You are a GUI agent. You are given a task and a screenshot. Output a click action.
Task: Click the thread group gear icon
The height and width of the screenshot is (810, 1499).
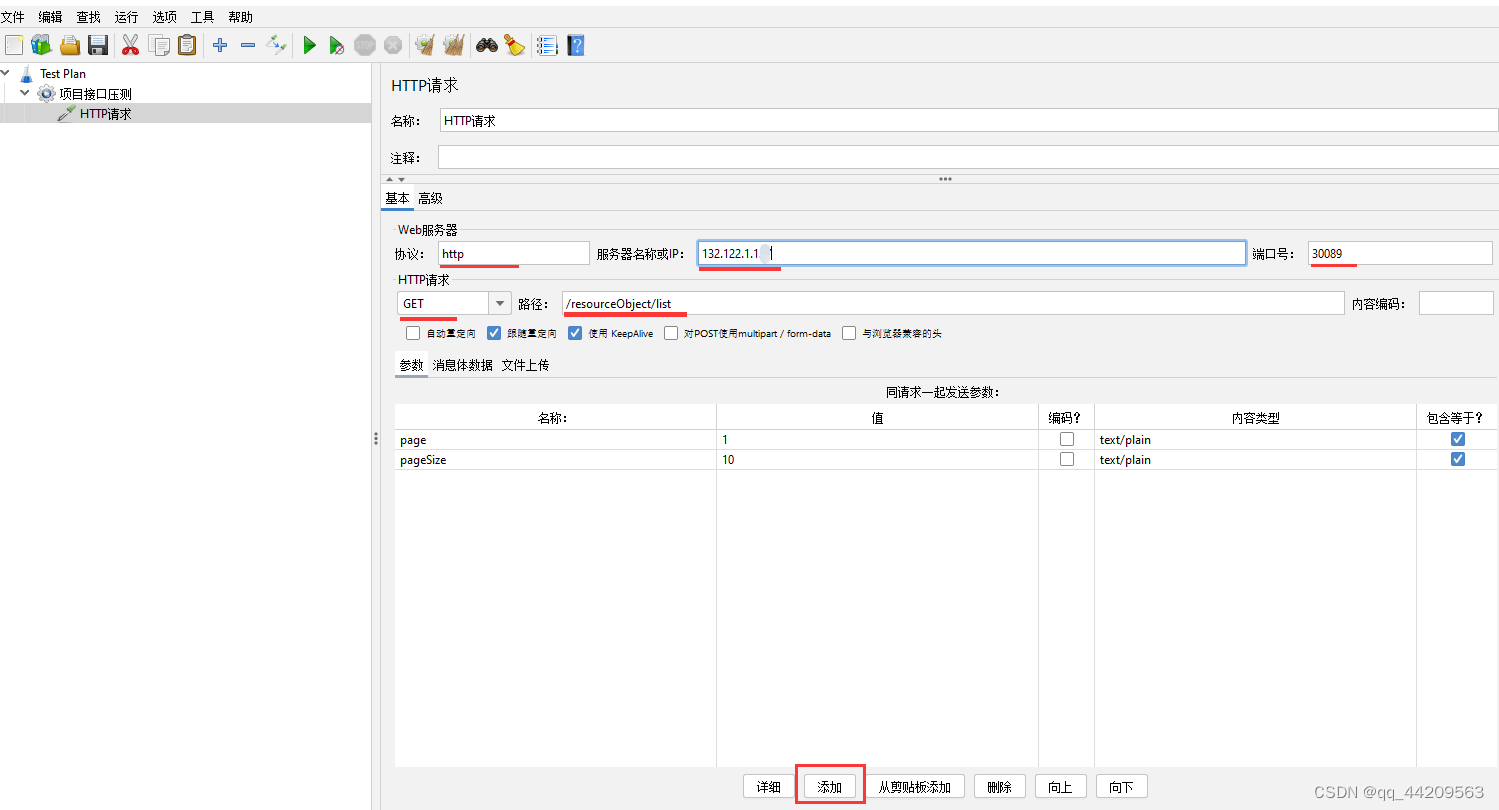(46, 94)
